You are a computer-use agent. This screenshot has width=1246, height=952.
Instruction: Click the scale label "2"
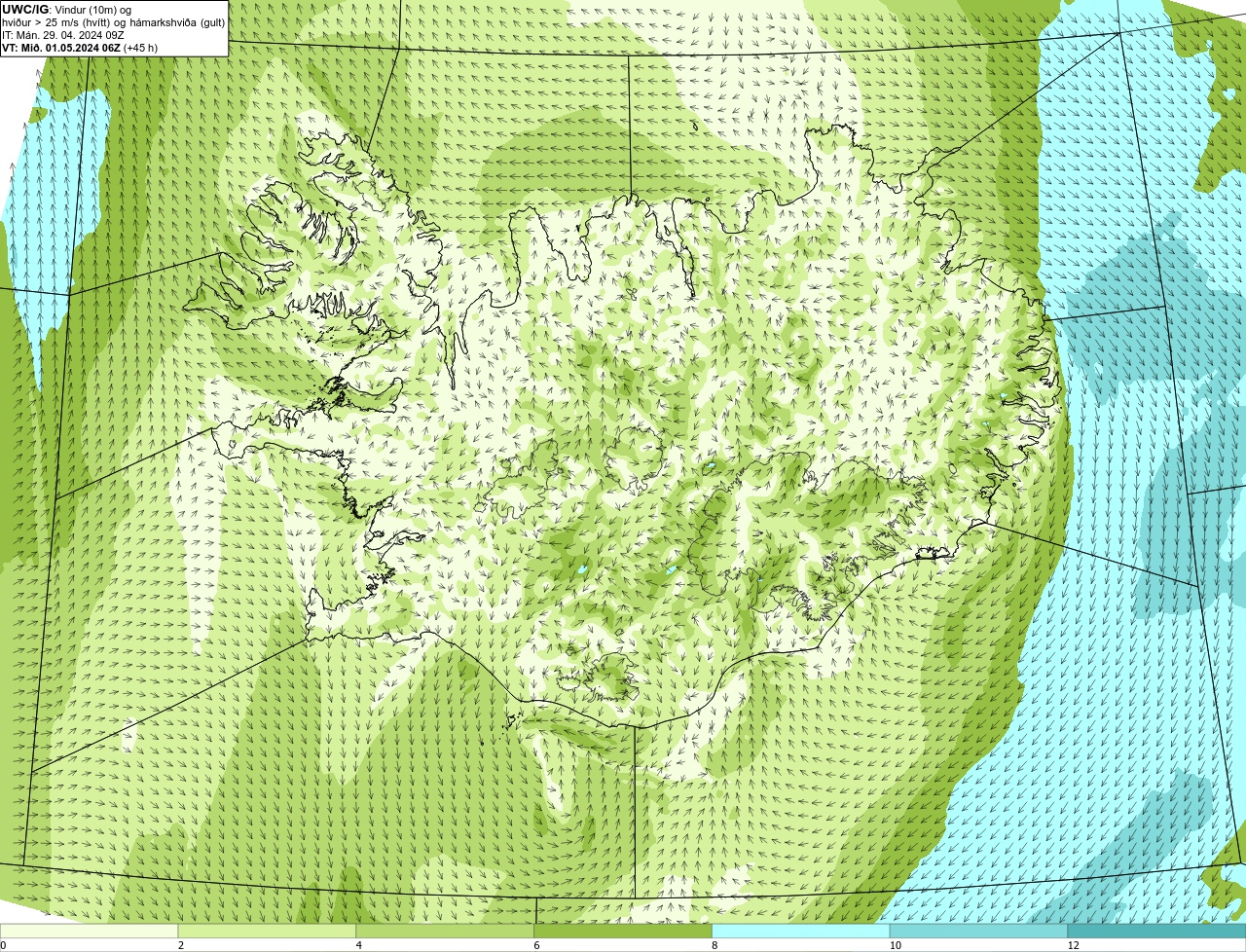[181, 945]
